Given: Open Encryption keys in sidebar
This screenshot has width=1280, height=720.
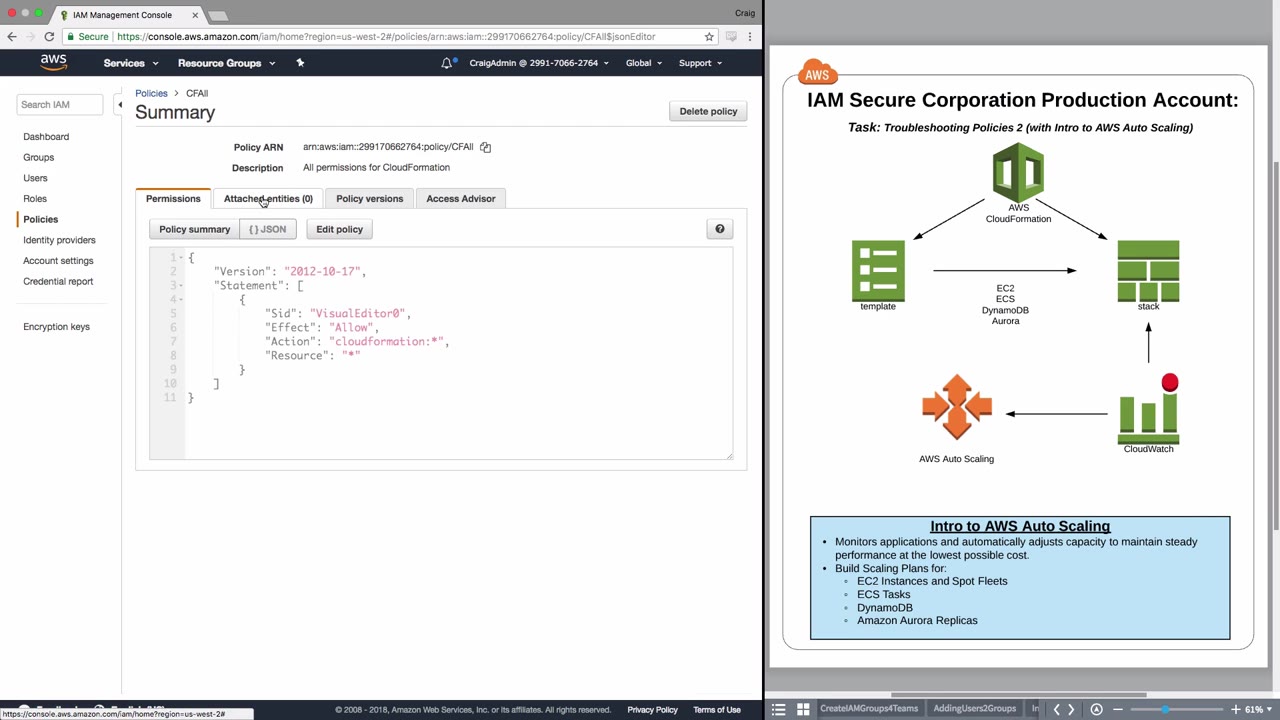Looking at the screenshot, I should point(56,327).
